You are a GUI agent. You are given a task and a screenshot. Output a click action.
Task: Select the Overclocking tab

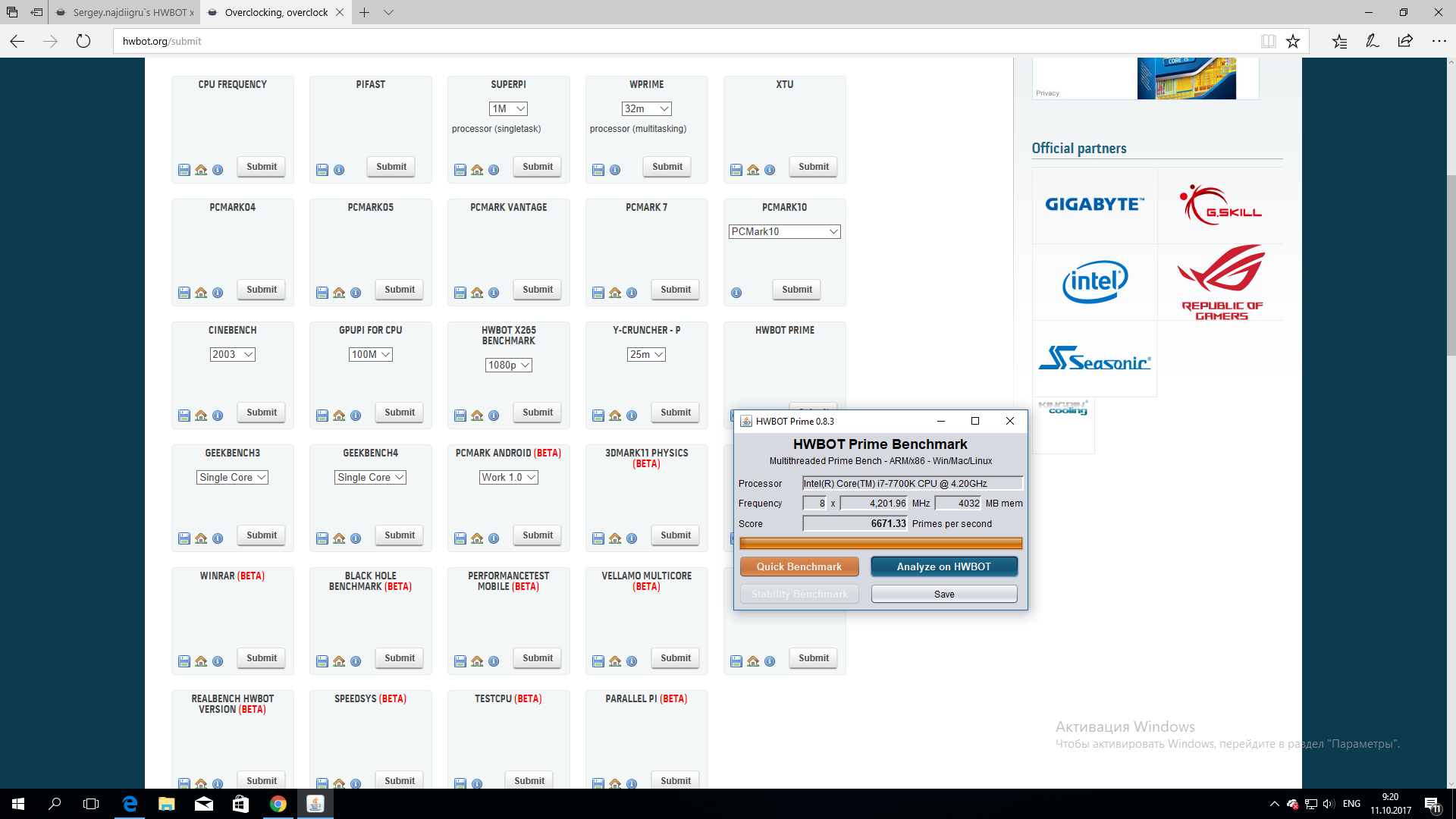pyautogui.click(x=276, y=12)
